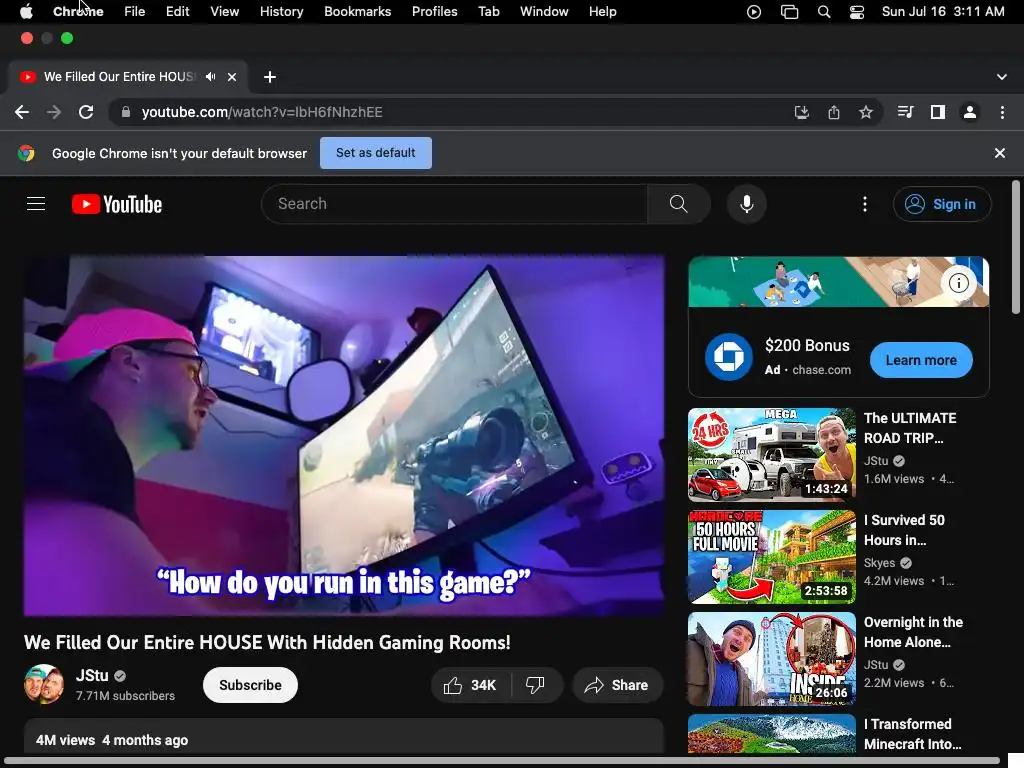Open a new tab with plus button
The width and height of the screenshot is (1024, 768).
click(x=270, y=77)
